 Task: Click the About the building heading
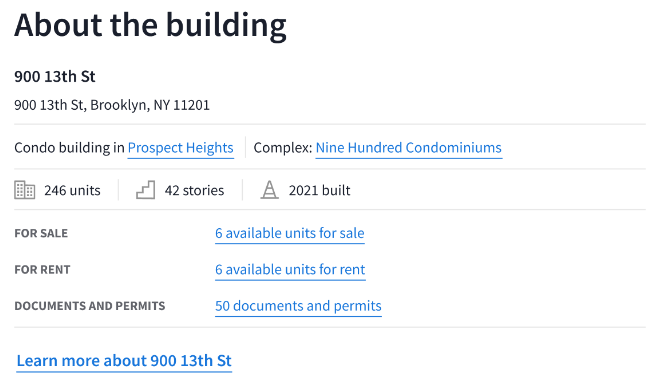150,25
